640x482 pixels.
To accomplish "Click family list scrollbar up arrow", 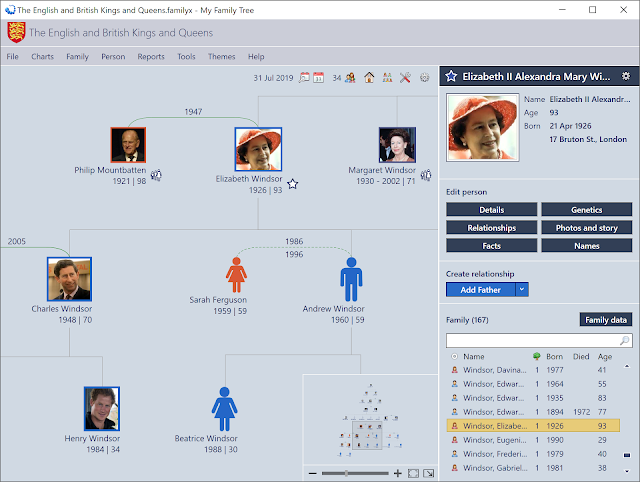I will coord(627,366).
